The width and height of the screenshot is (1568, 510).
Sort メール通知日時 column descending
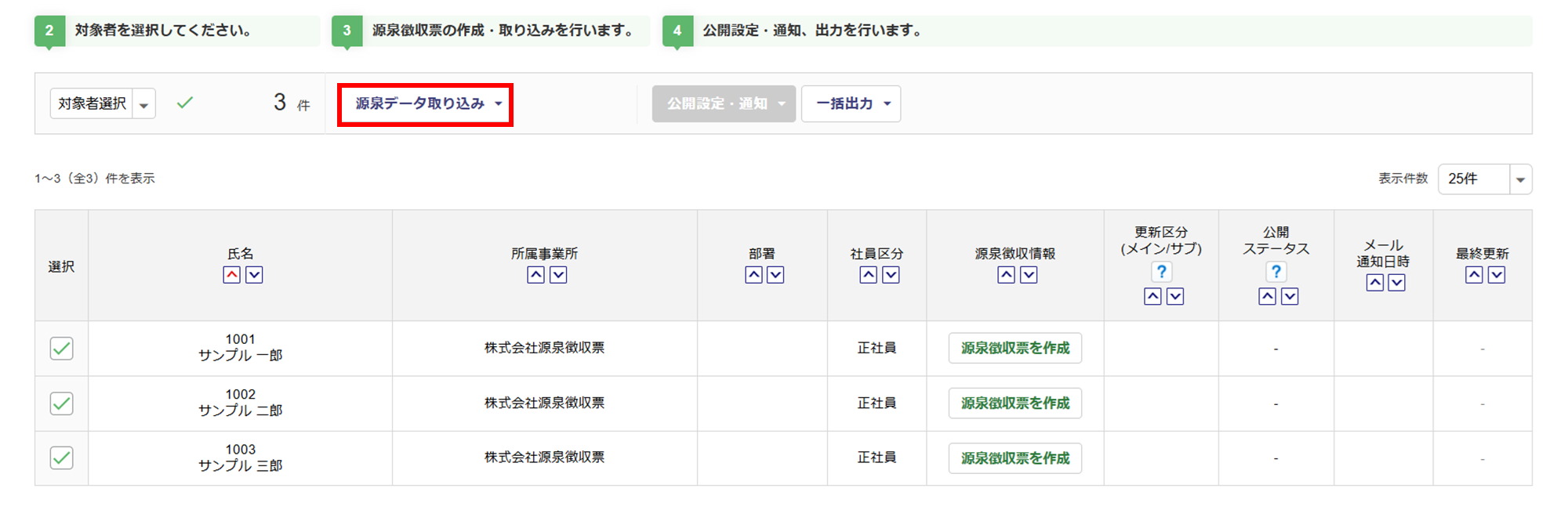1397,283
